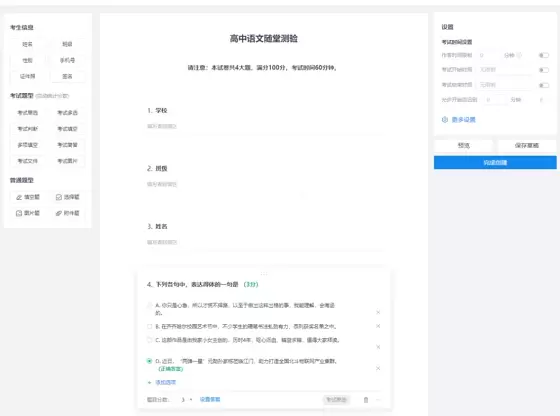
Task: Open the question score dropdown showing 3
Action: pos(186,400)
